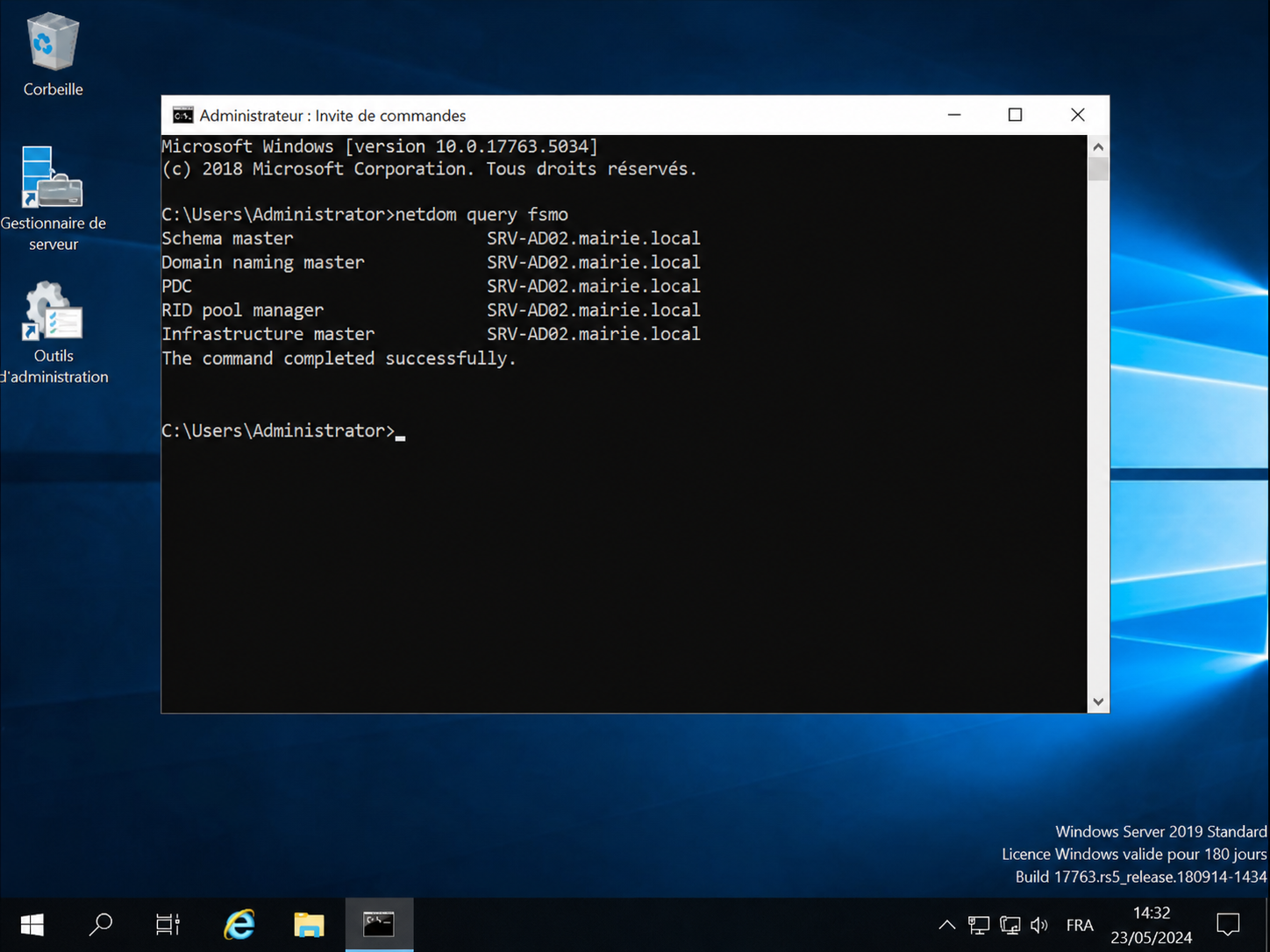Click the first network tray icon
This screenshot has height=952, width=1270.
click(x=979, y=925)
